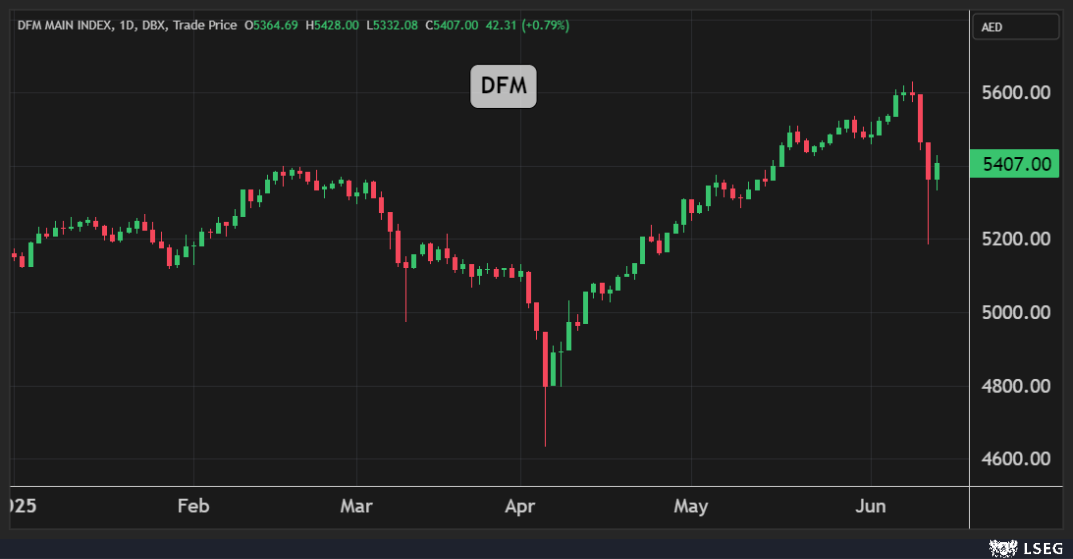Click the open value O5364.69
Viewport: 1073px width, 559px height.
pyautogui.click(x=271, y=25)
